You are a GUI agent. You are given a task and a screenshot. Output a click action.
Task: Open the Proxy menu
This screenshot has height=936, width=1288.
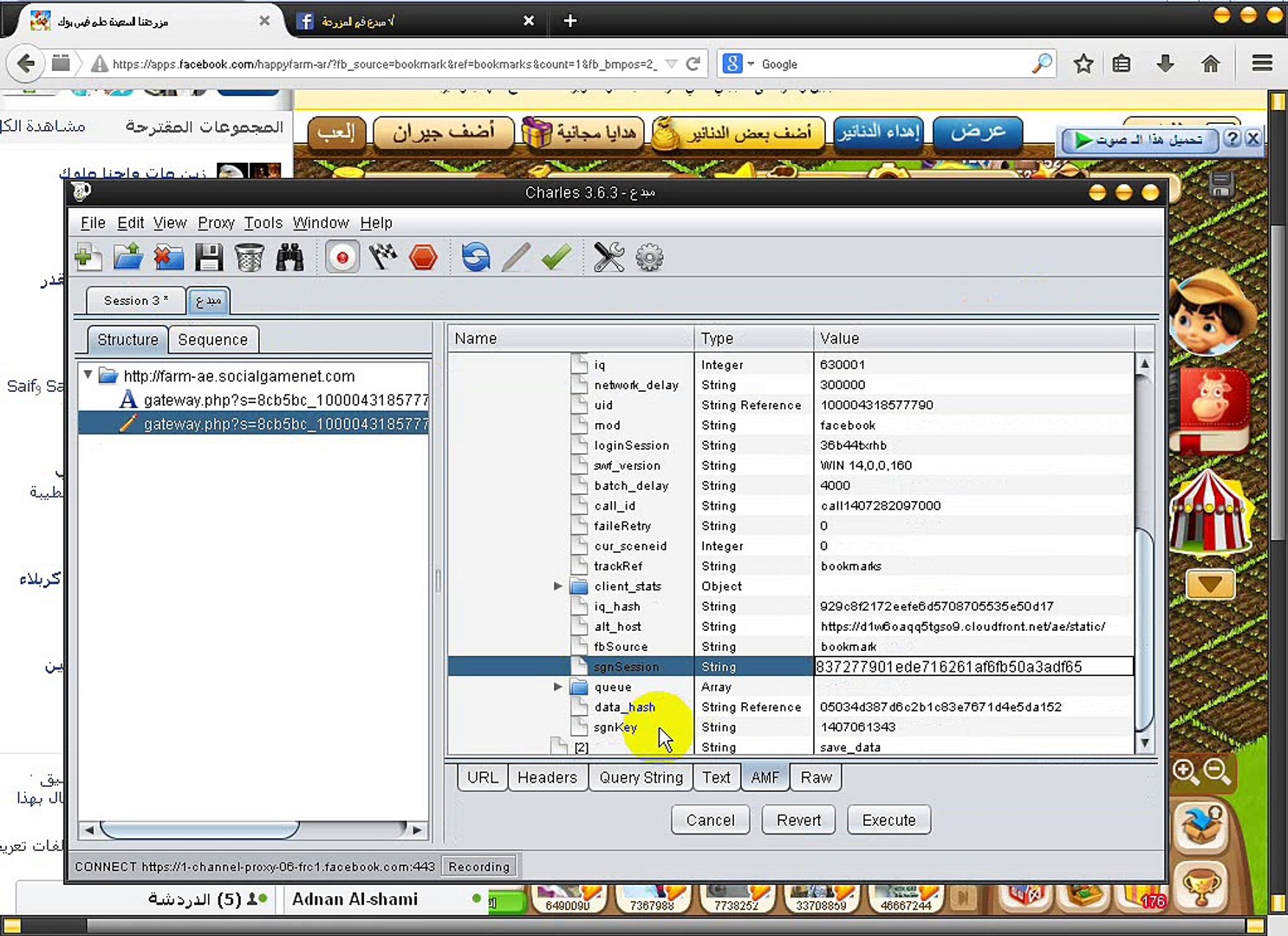(216, 223)
